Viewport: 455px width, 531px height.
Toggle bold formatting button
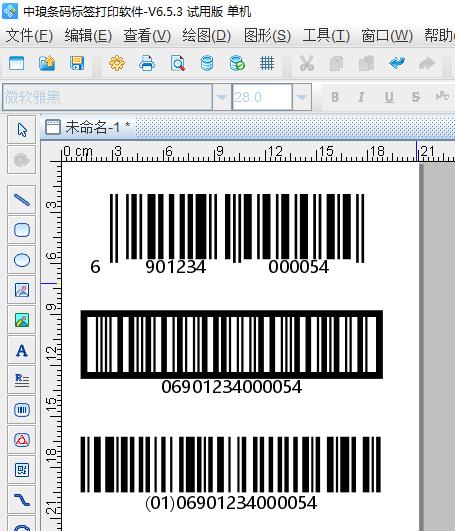click(x=335, y=97)
